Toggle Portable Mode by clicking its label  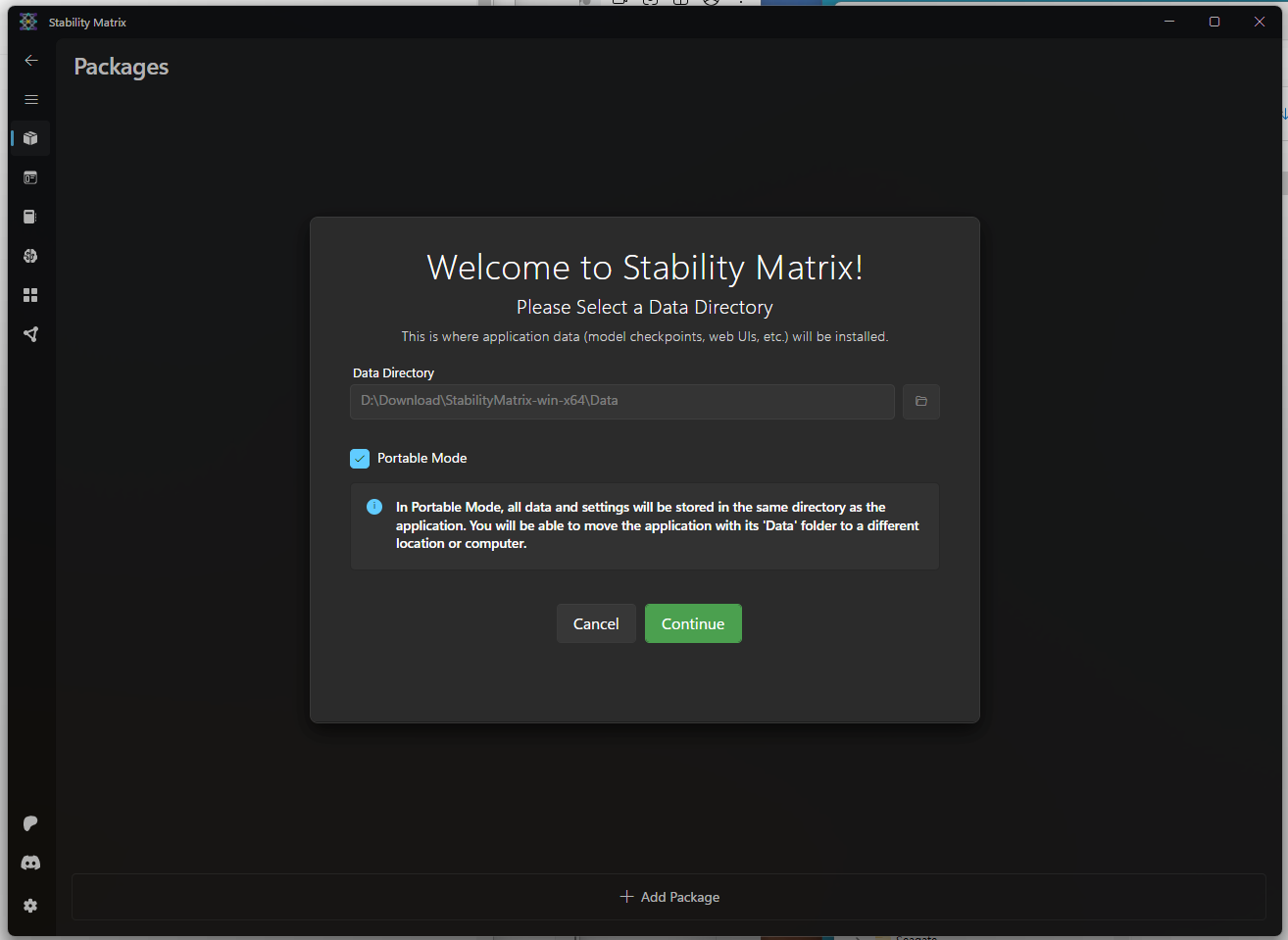421,458
